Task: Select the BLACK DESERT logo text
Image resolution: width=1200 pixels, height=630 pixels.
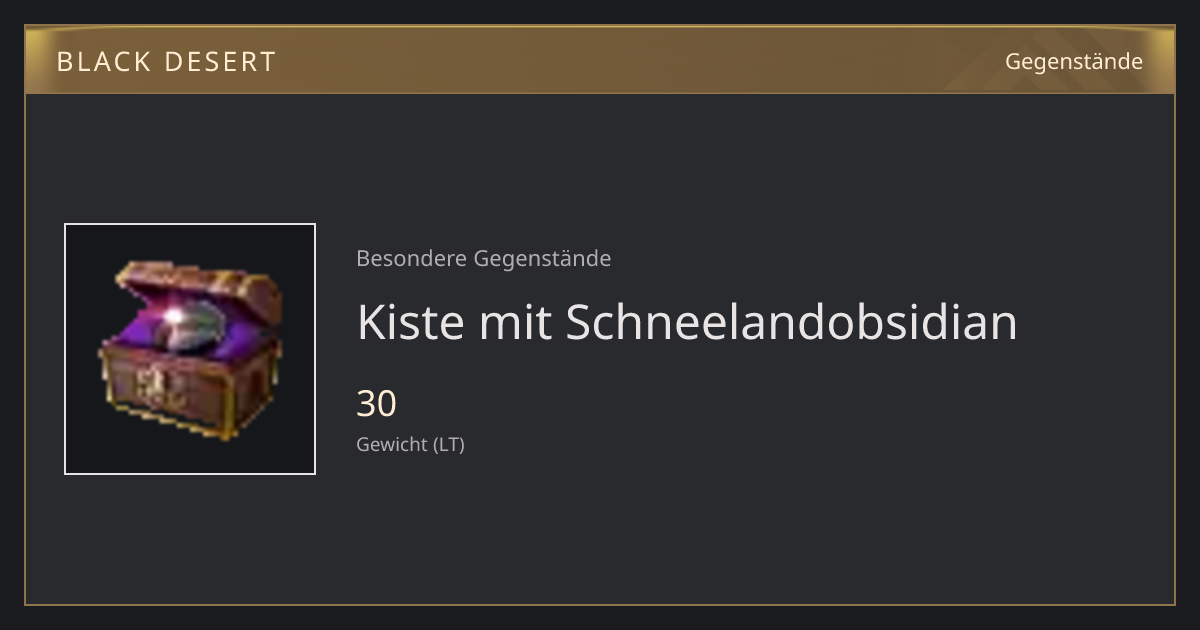Action: [166, 62]
